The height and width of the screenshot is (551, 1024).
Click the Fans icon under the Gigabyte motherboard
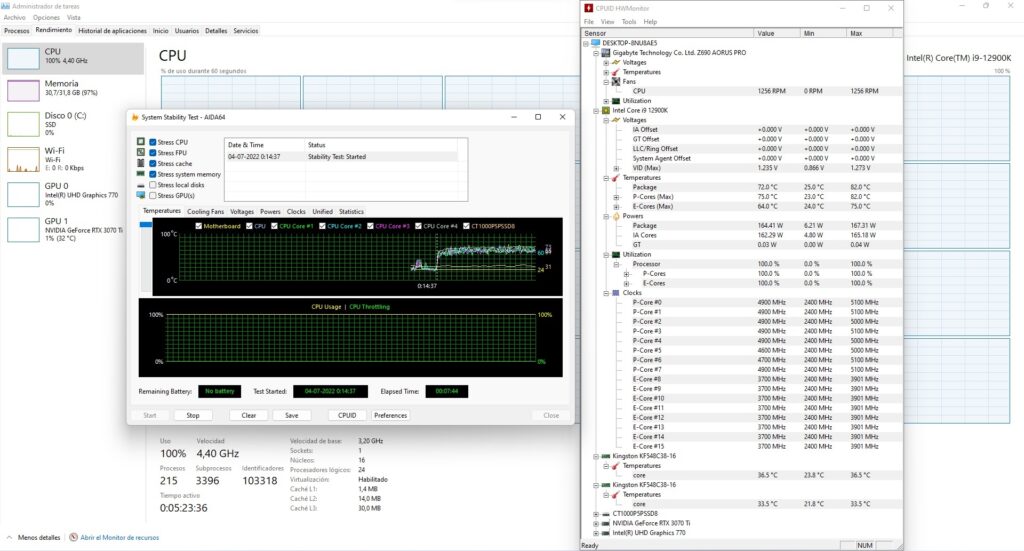point(615,82)
